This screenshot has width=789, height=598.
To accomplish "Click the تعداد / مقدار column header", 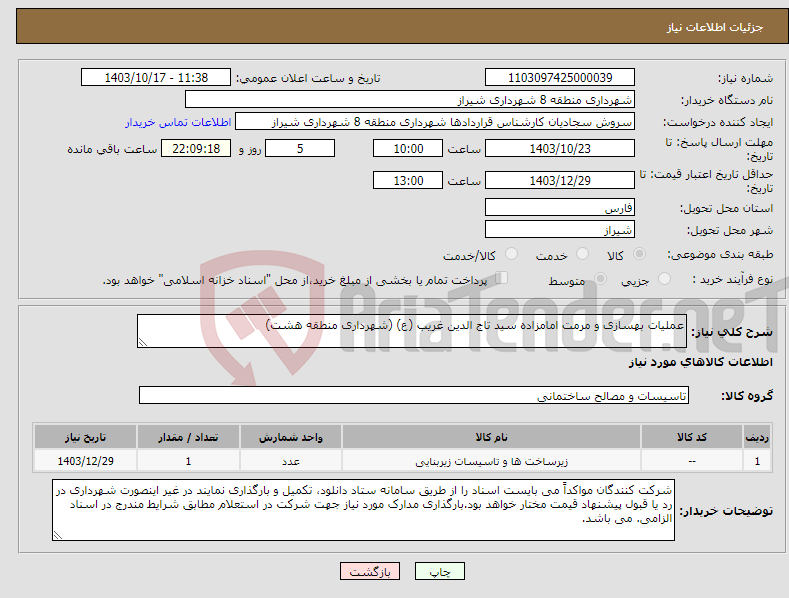I will 188,437.
